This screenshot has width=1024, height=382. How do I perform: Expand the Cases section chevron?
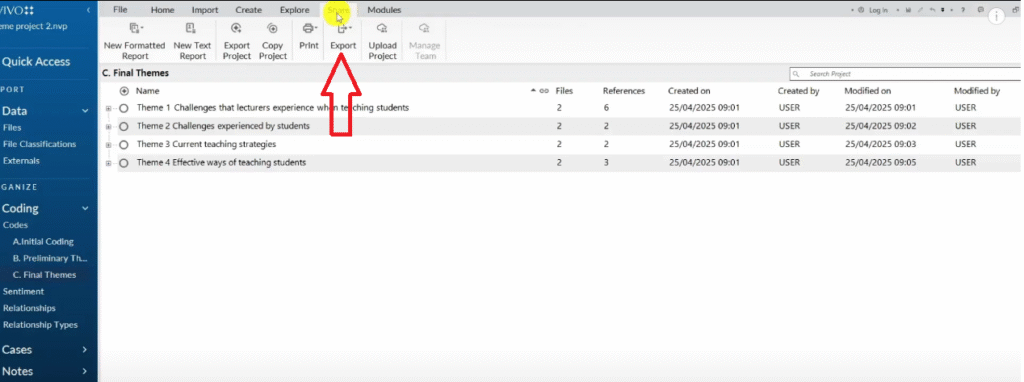coord(85,350)
